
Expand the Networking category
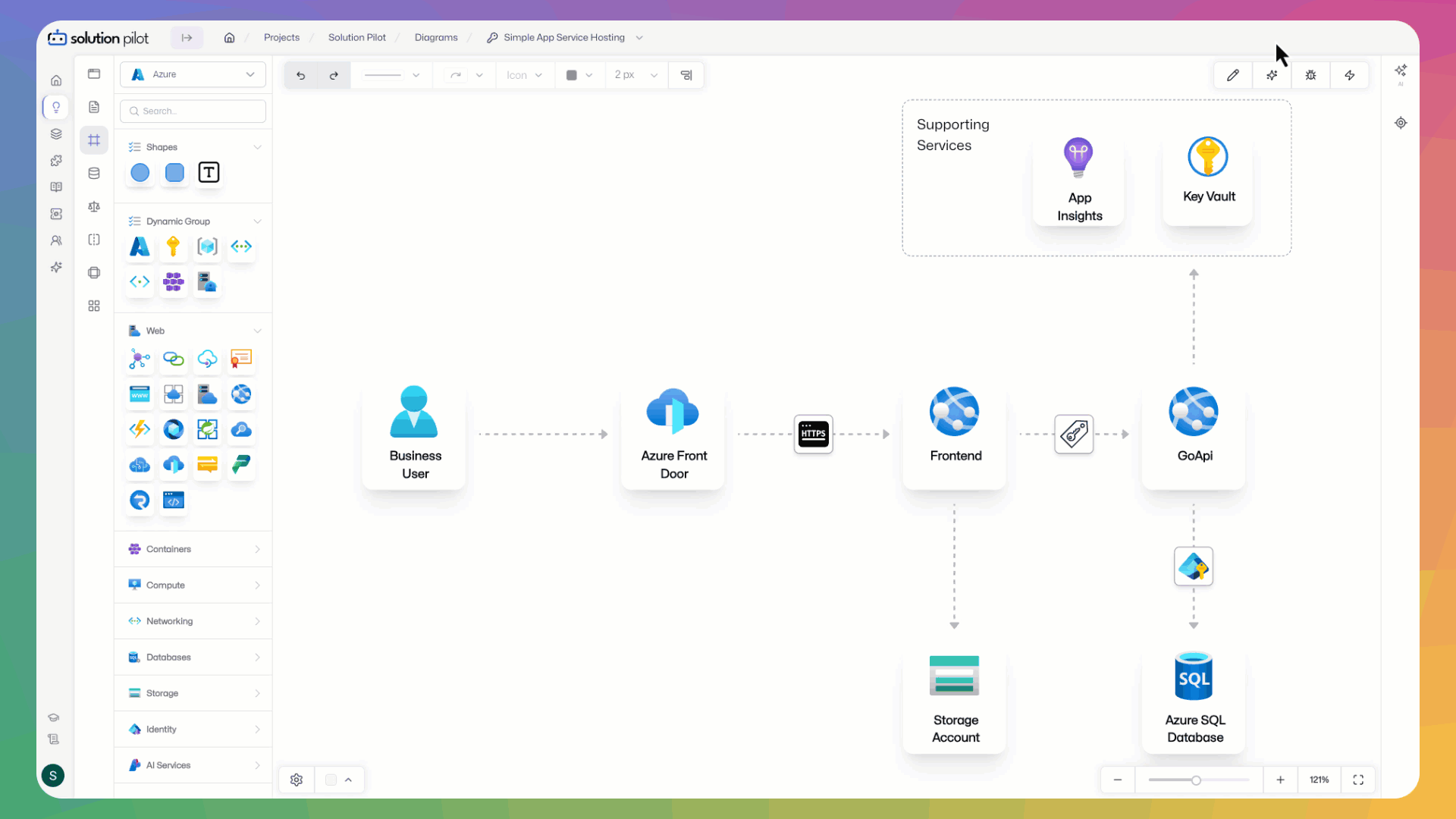click(193, 621)
